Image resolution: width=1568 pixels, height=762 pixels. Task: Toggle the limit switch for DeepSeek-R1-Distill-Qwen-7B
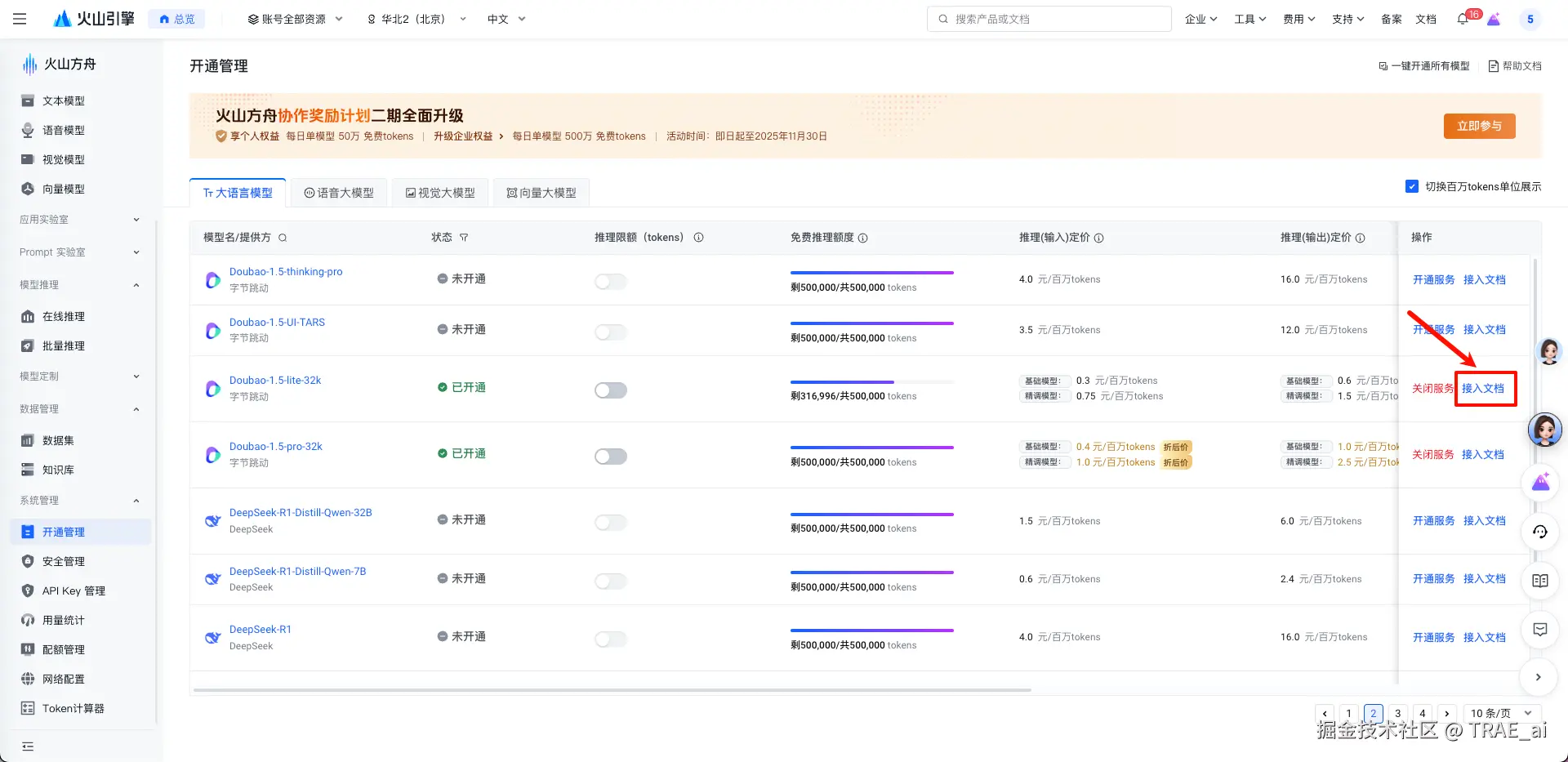pos(611,582)
